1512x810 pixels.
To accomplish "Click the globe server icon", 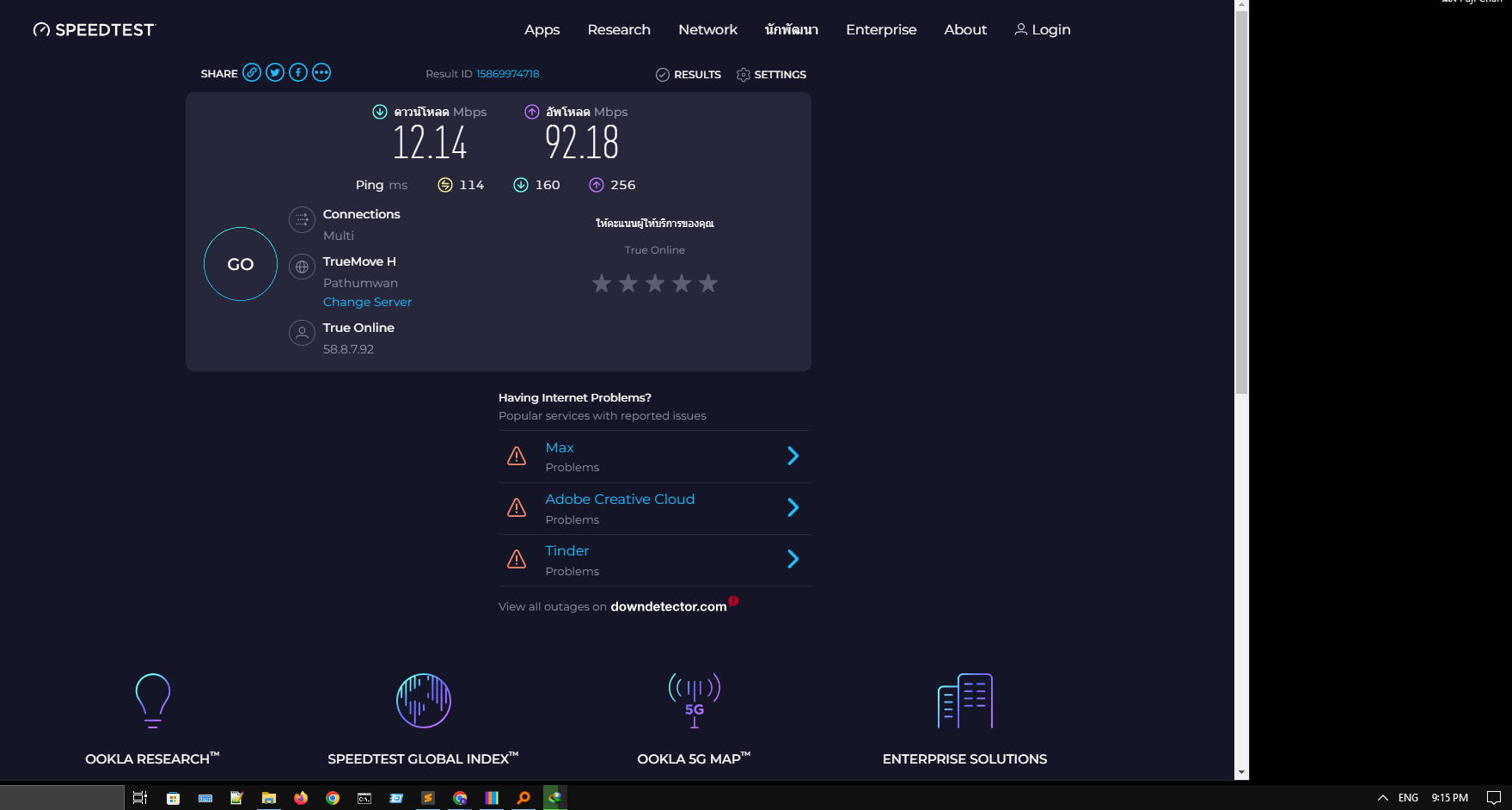I will pos(302,267).
